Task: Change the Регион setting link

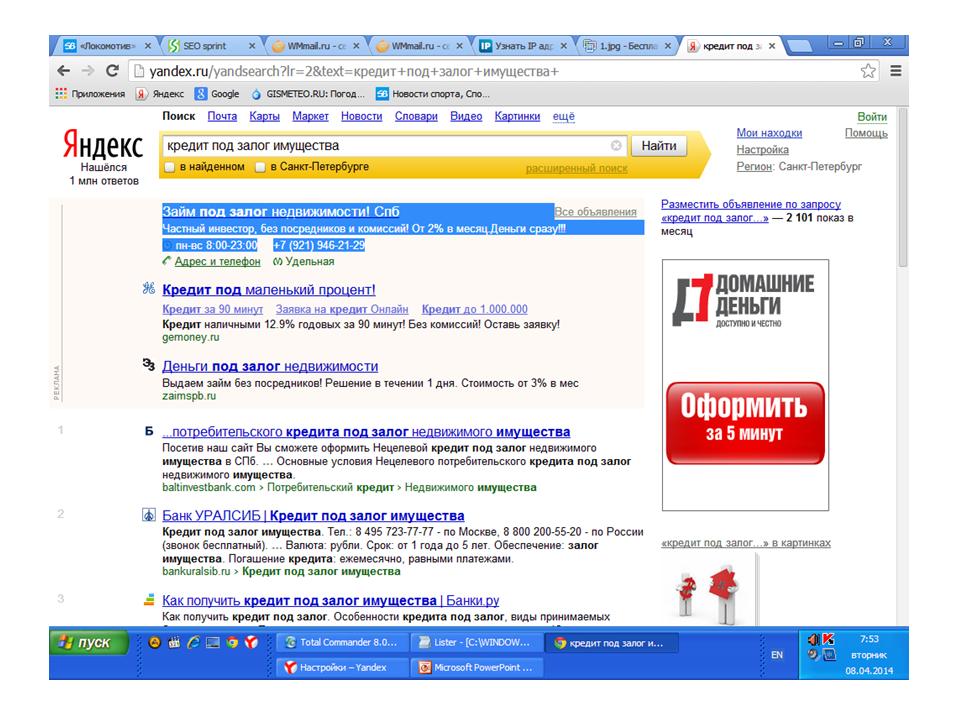Action: click(754, 166)
